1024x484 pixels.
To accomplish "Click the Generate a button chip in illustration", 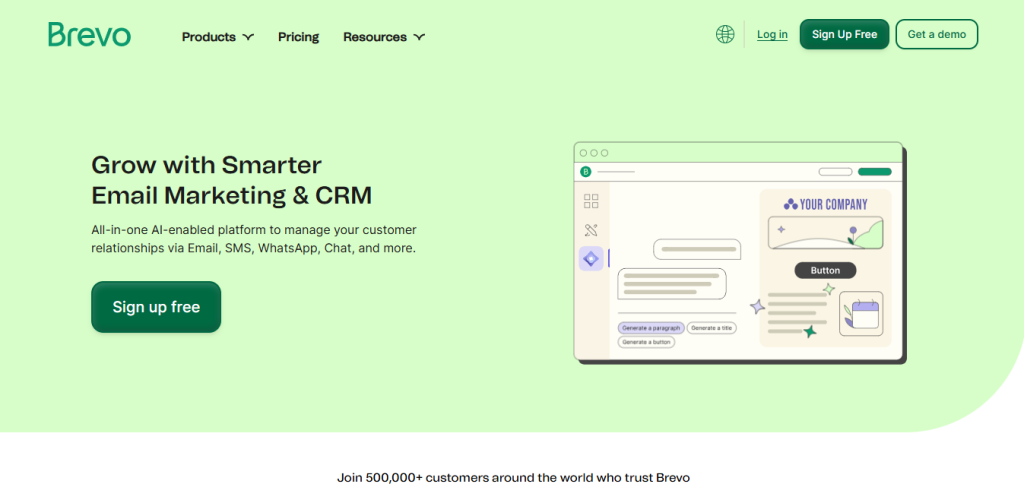I will coord(647,342).
